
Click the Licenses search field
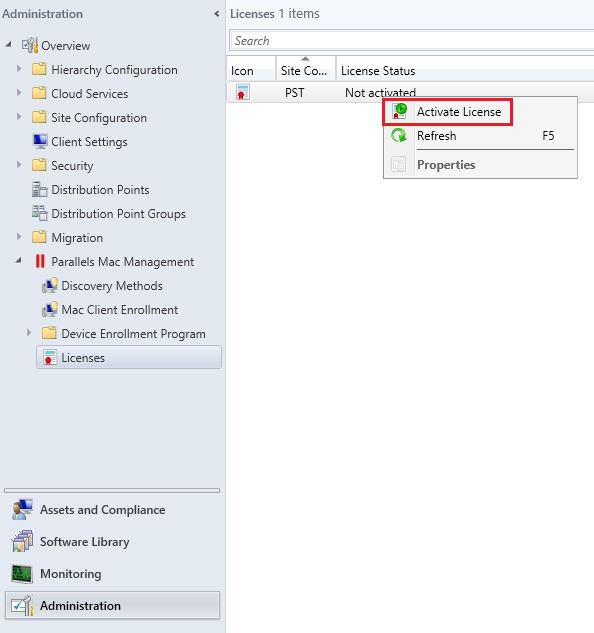coord(412,41)
